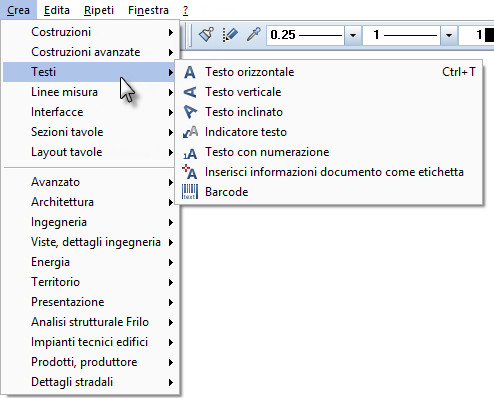Click the Barcode icon
This screenshot has height=398, width=494.
pos(190,192)
